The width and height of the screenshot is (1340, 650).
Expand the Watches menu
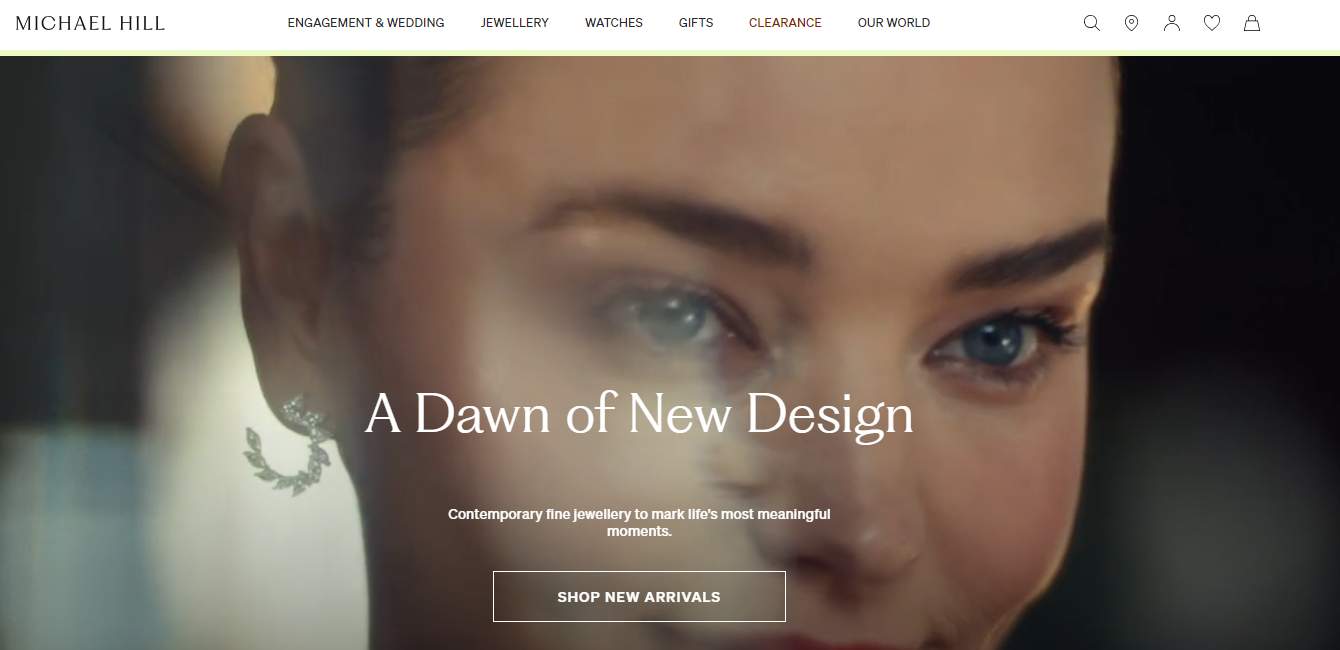[x=614, y=22]
